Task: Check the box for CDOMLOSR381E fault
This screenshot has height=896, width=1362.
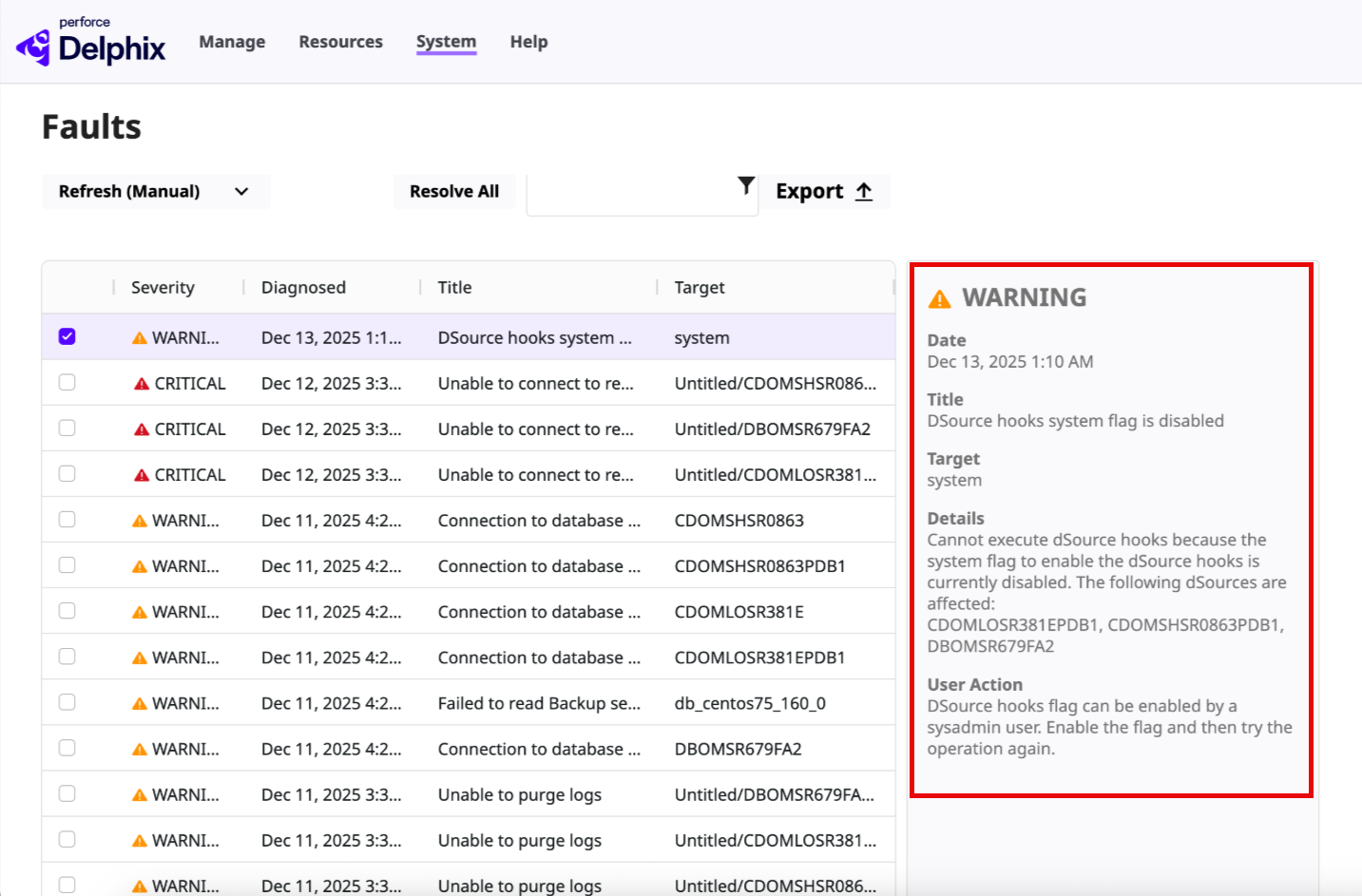Action: tap(67, 611)
